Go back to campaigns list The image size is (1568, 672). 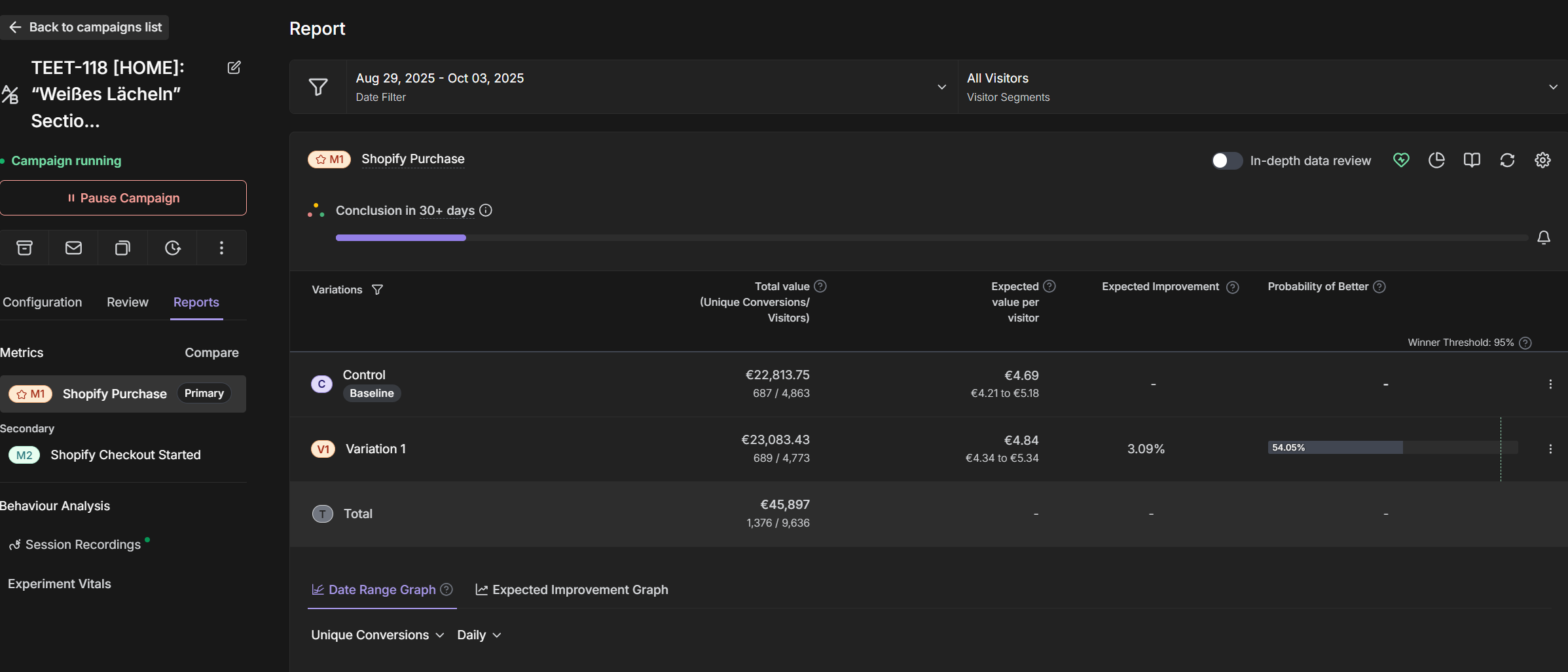[84, 27]
